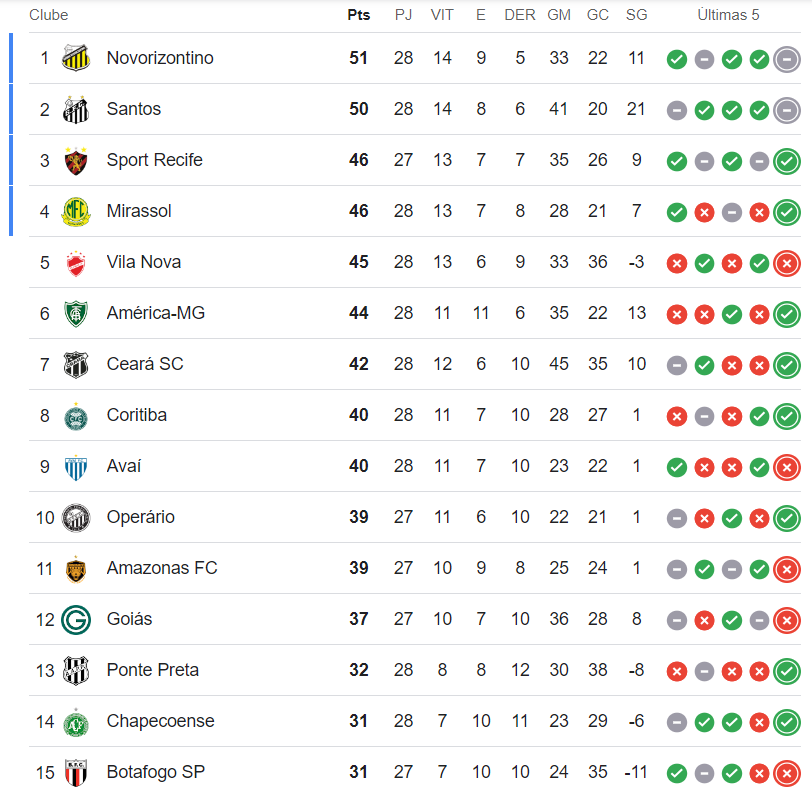Open the Amazonas FC team link
812x791 pixels.
pyautogui.click(x=162, y=568)
